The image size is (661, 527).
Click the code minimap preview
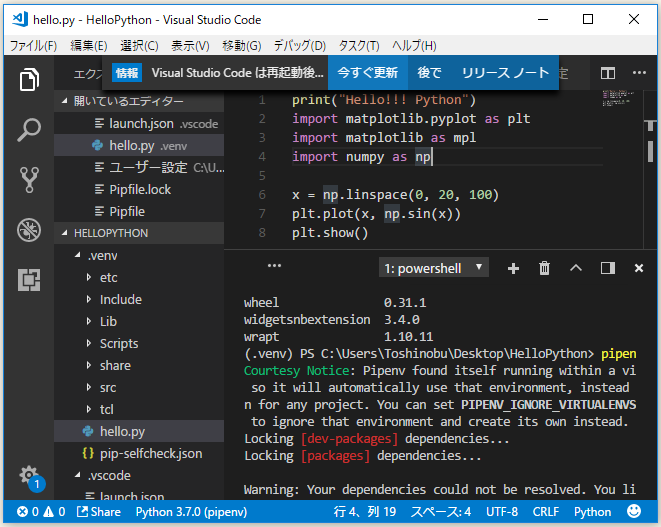(618, 97)
